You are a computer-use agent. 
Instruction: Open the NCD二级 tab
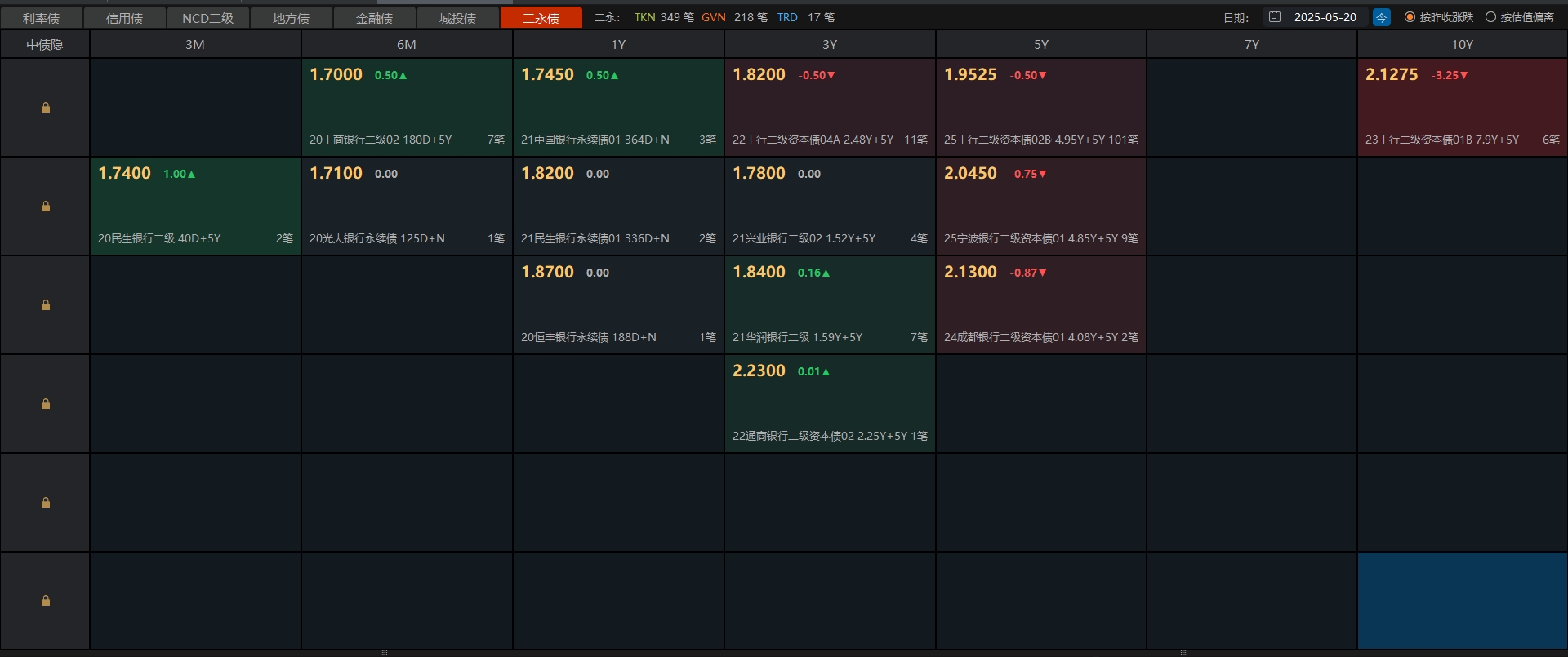[x=207, y=17]
